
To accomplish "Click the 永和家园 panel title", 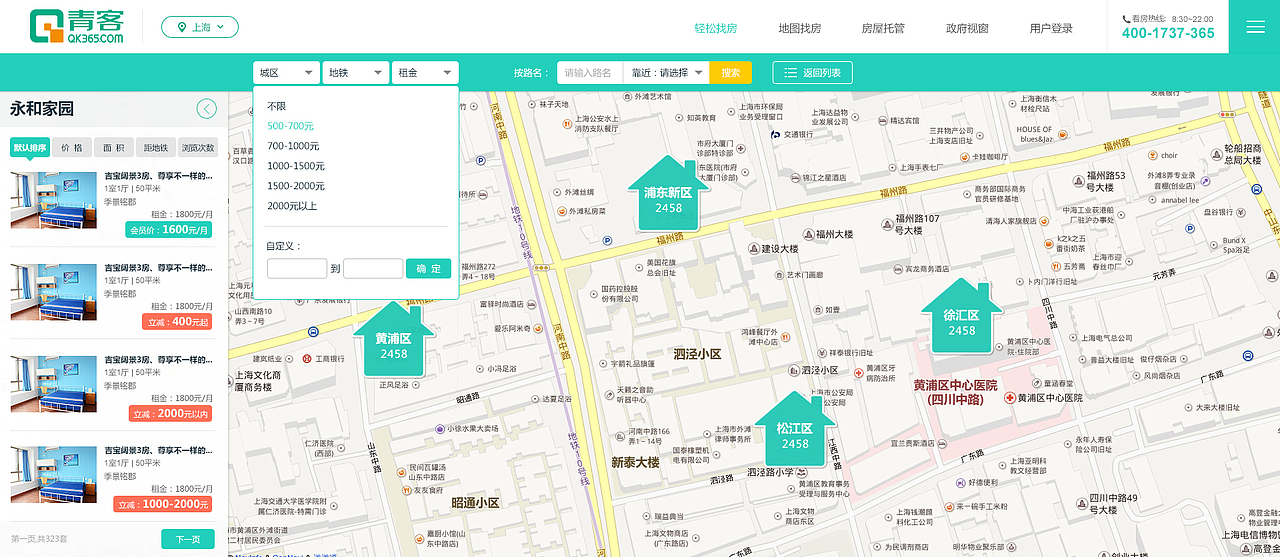I will (x=42, y=109).
